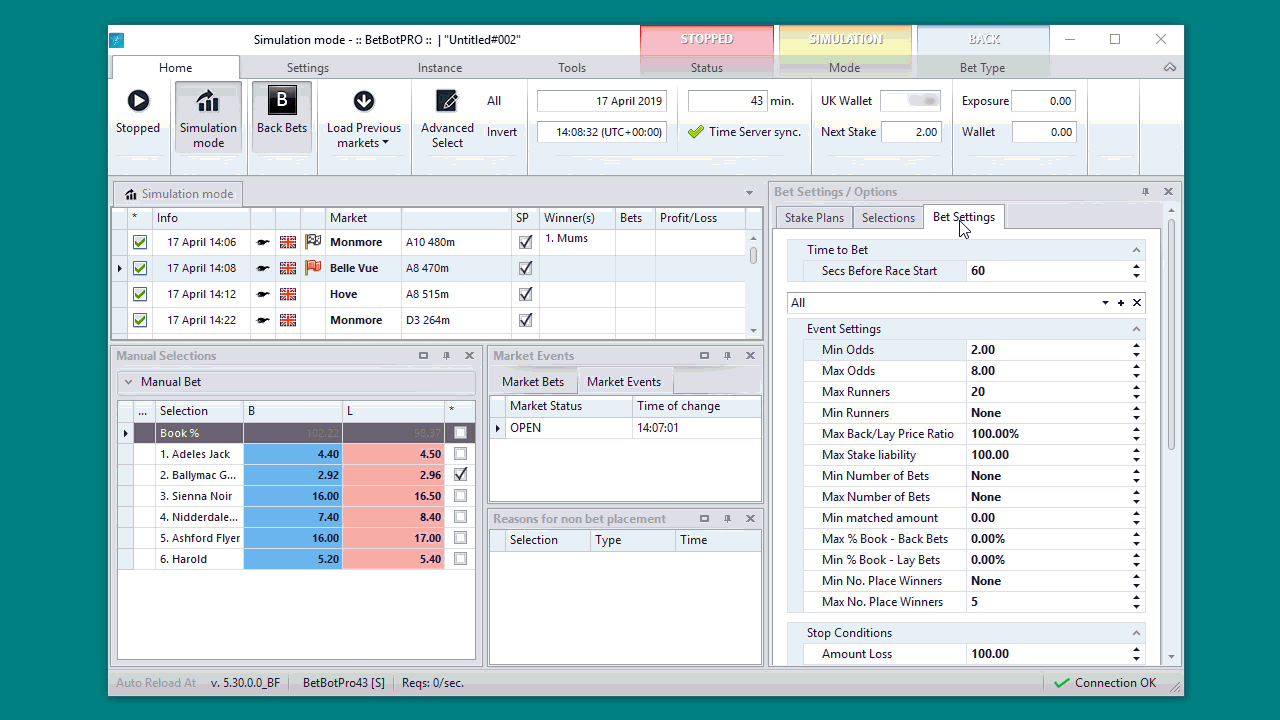Click the UK flag in Monmore 14:22 row
Viewport: 1280px width, 720px height.
288,320
